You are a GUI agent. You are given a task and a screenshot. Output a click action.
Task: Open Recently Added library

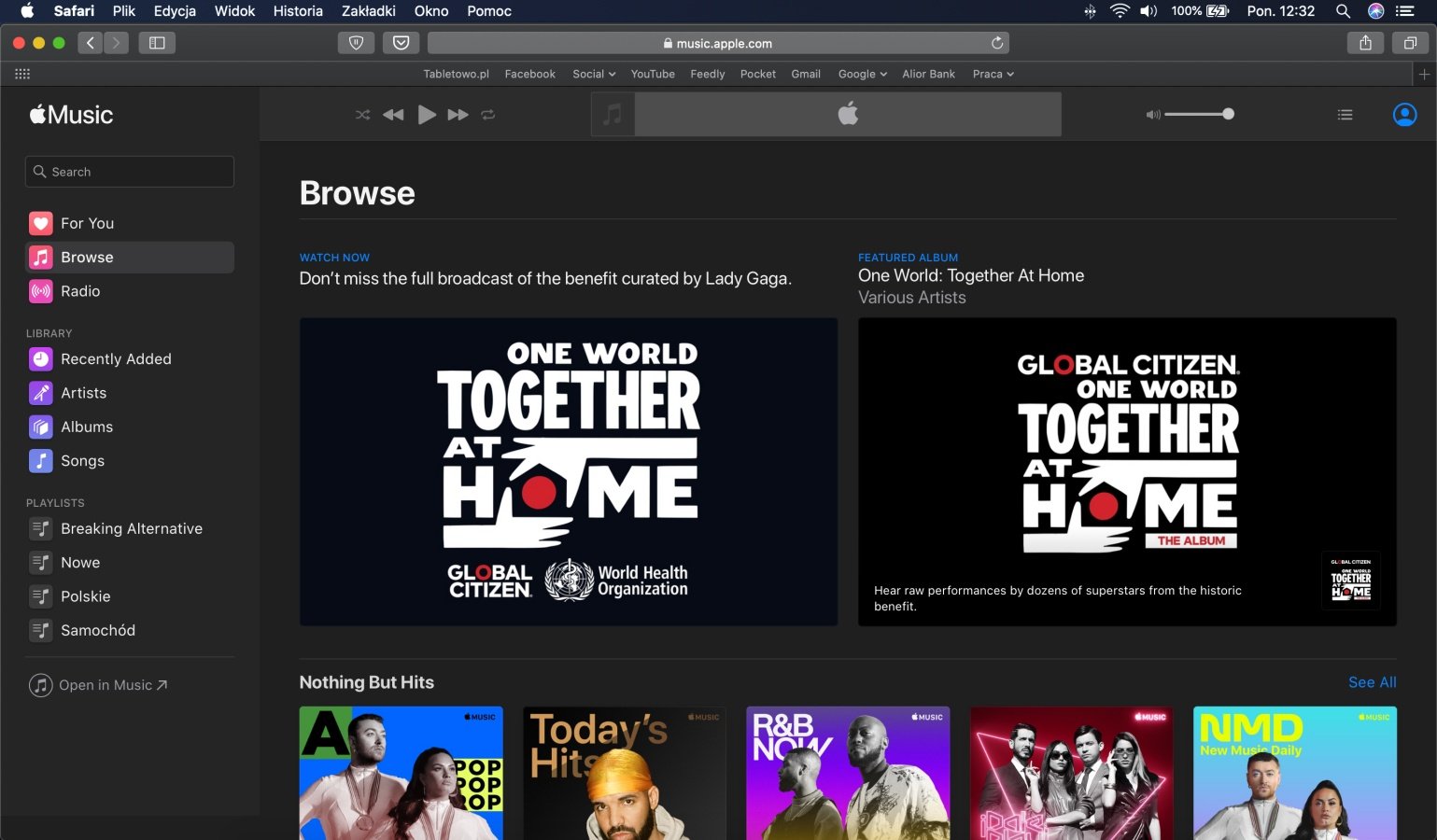(x=130, y=359)
